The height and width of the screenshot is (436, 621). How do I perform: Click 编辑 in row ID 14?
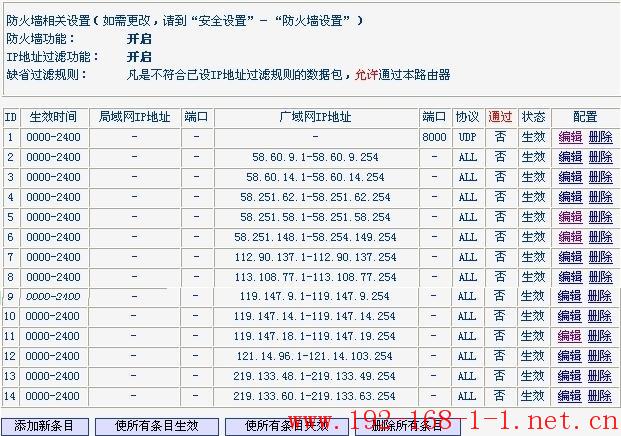point(570,396)
